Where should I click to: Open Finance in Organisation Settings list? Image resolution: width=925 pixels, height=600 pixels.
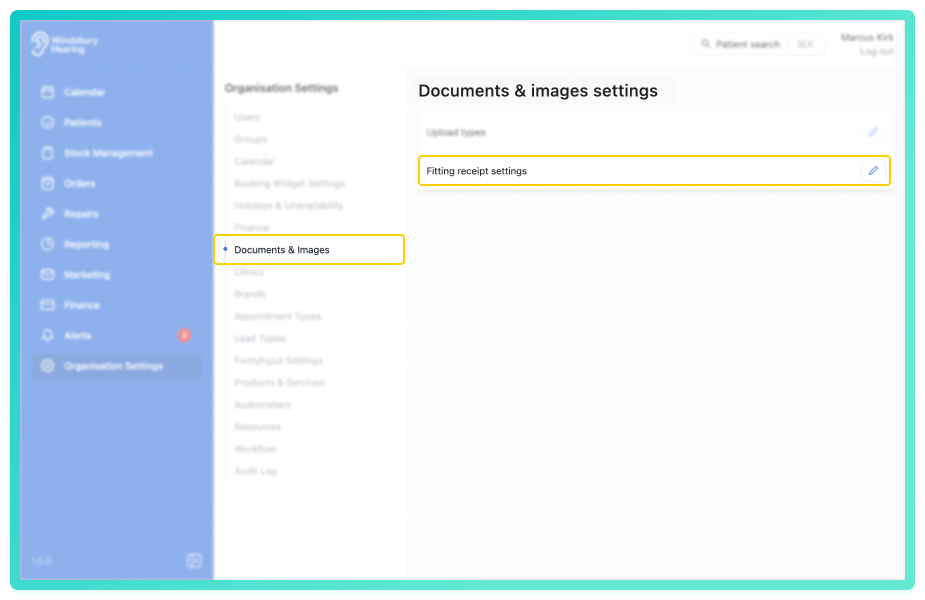click(251, 228)
